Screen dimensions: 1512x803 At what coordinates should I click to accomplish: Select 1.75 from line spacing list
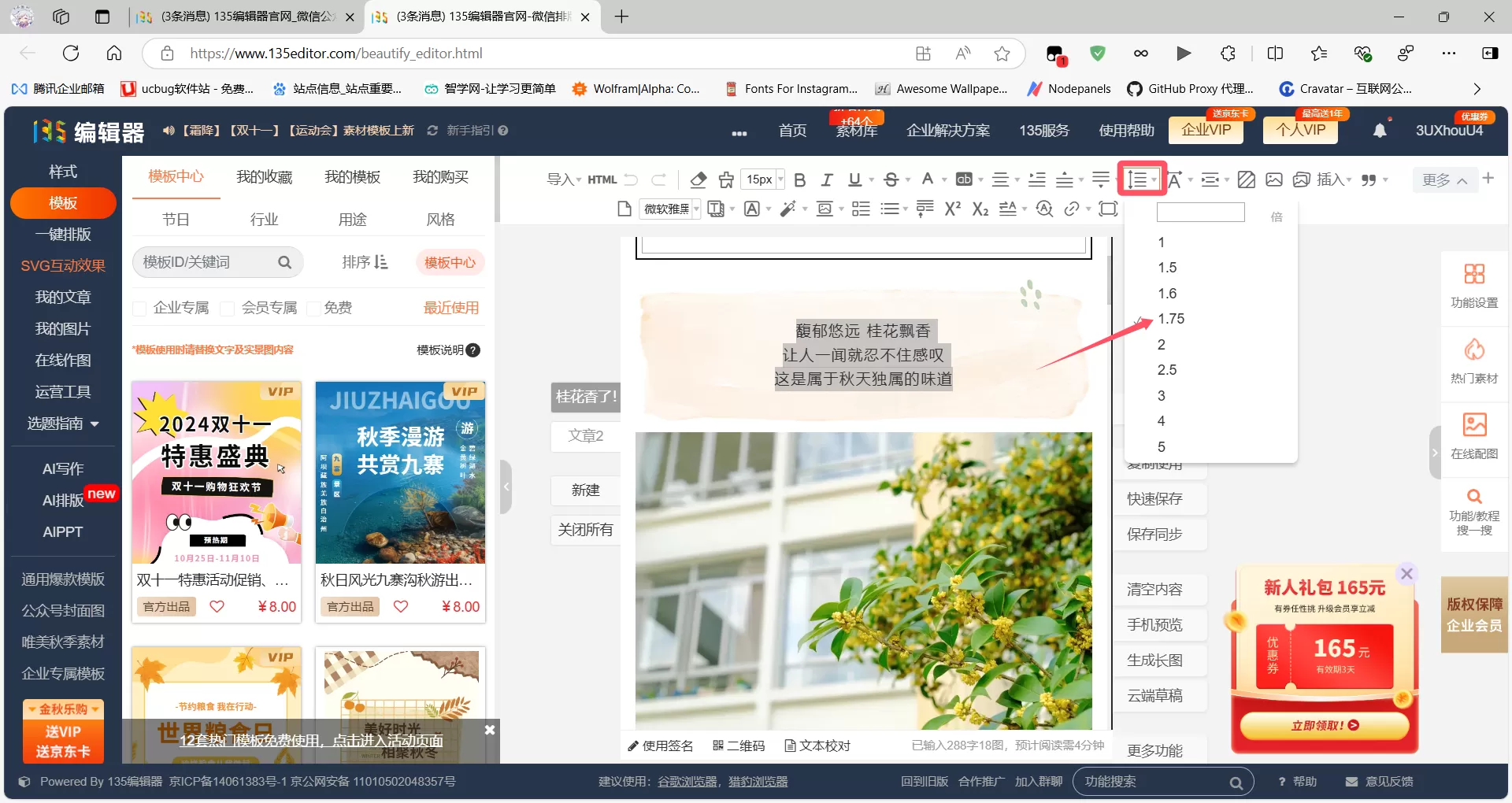1173,319
